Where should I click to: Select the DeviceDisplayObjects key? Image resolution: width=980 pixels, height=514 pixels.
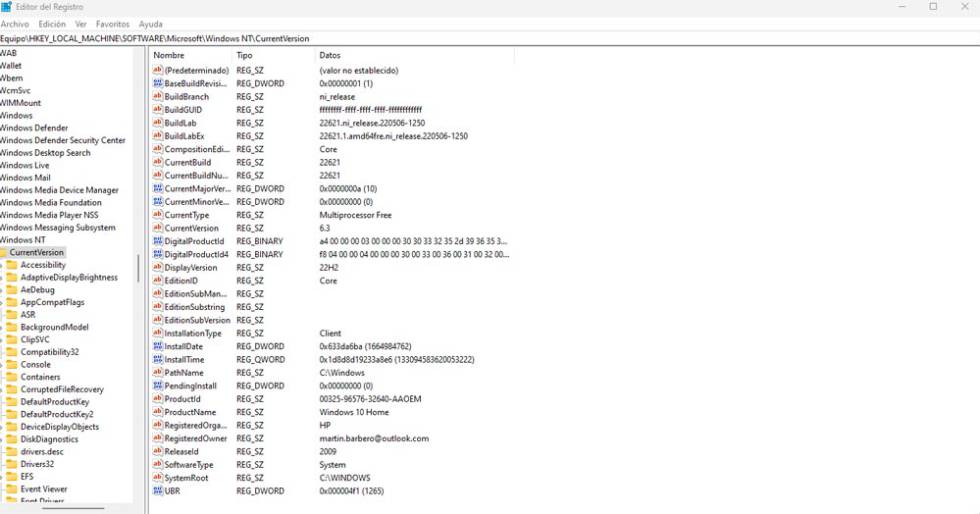coord(59,426)
